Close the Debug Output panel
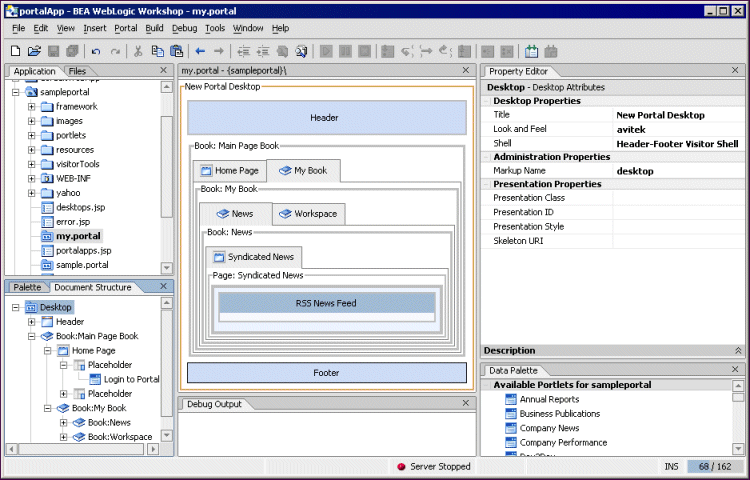 [x=466, y=403]
